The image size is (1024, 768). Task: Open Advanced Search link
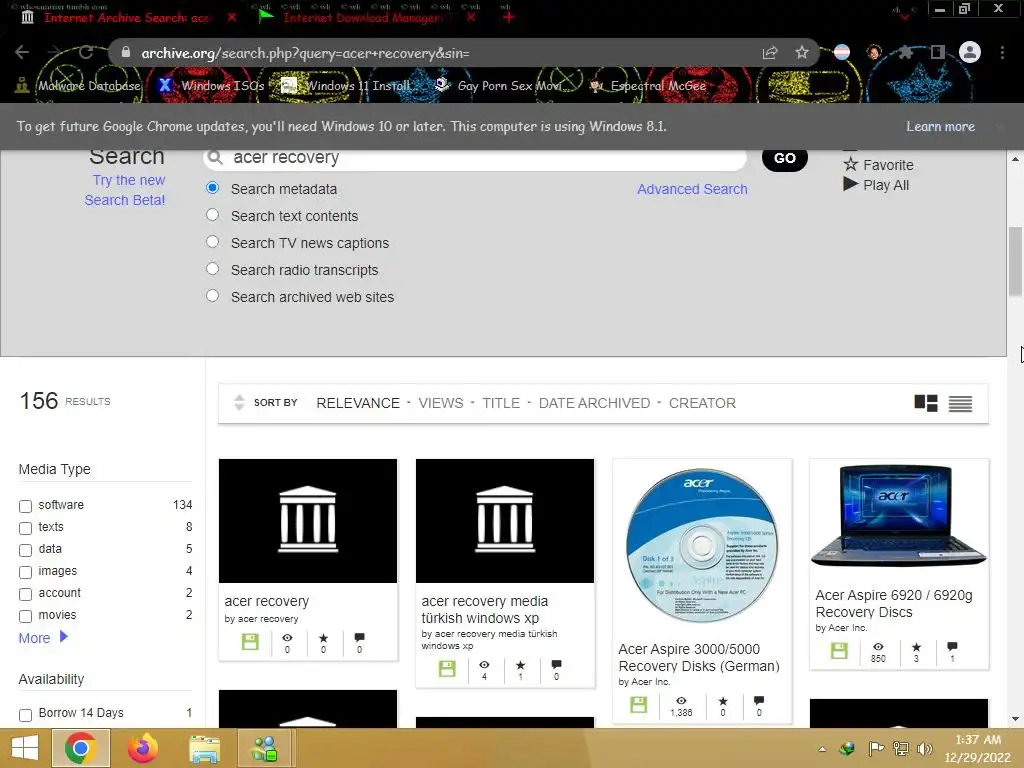coord(692,189)
